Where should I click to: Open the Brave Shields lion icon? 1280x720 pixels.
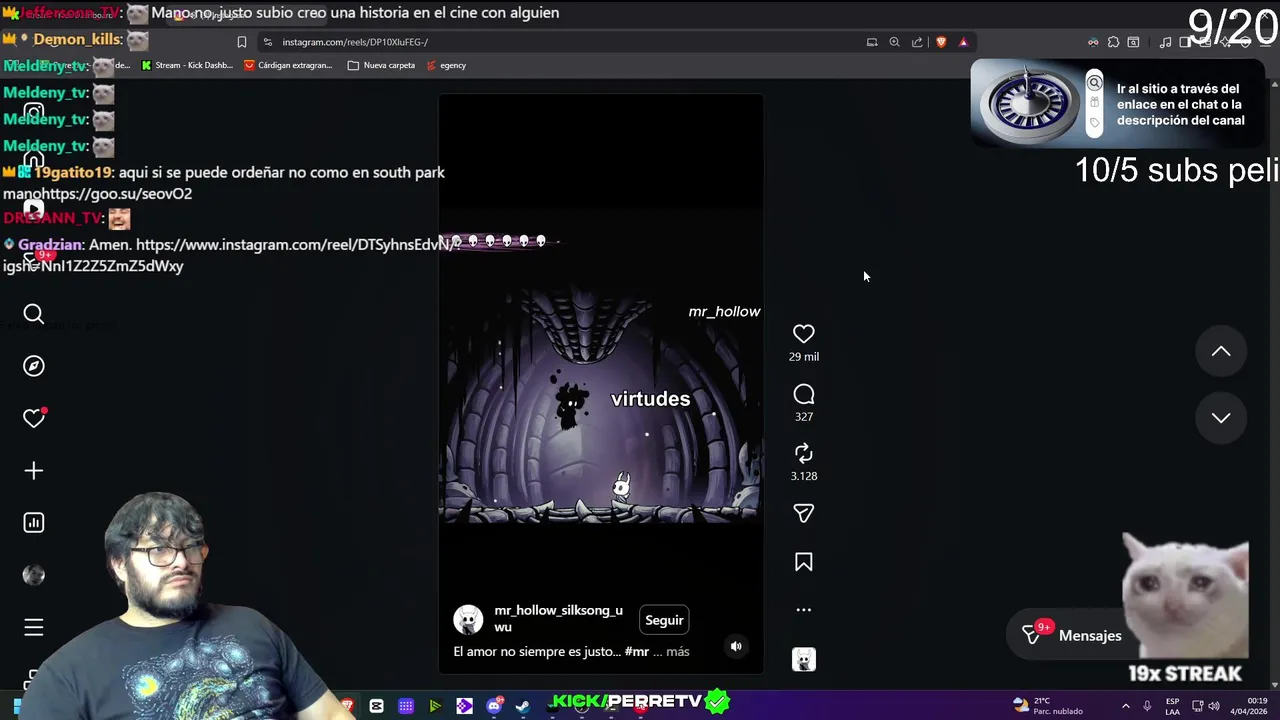(941, 42)
